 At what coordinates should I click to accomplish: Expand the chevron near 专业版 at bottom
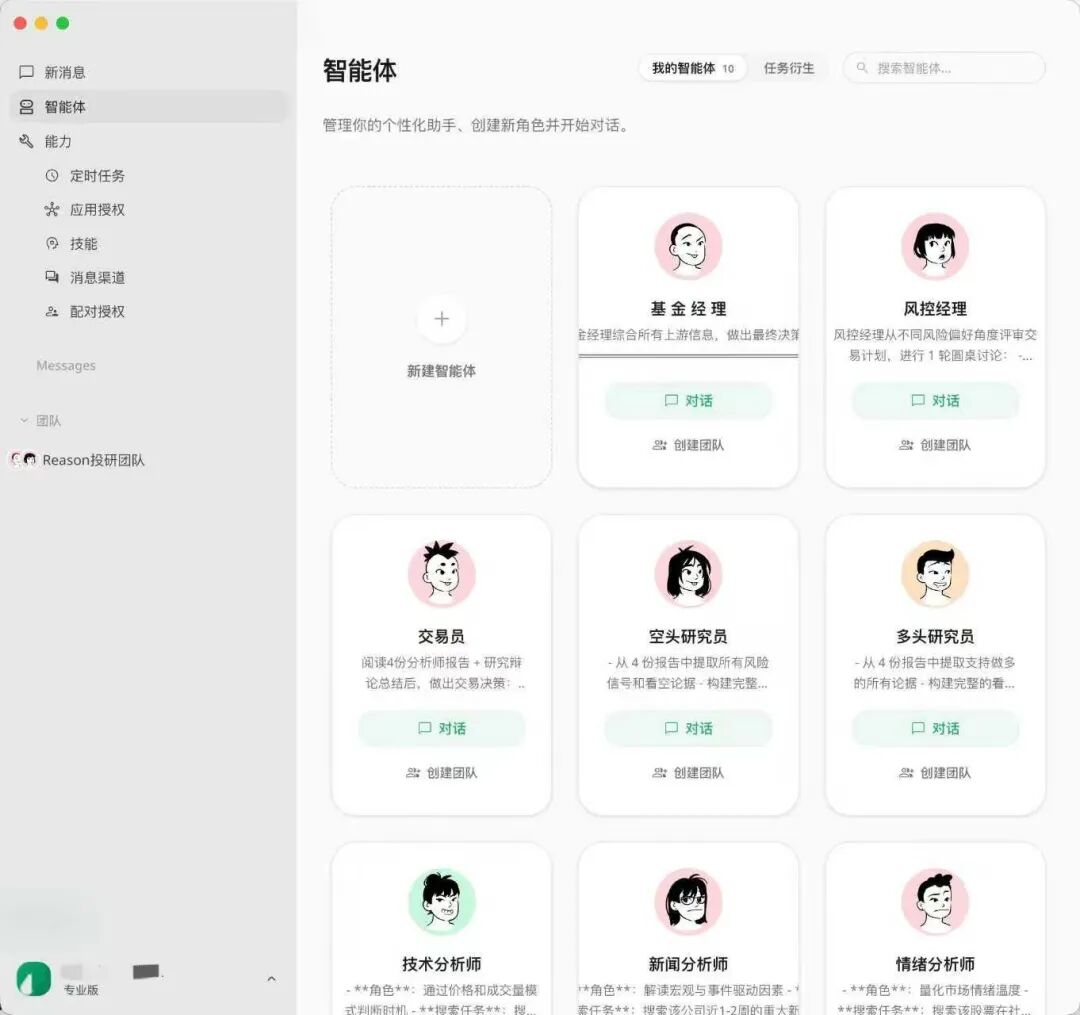tap(269, 980)
